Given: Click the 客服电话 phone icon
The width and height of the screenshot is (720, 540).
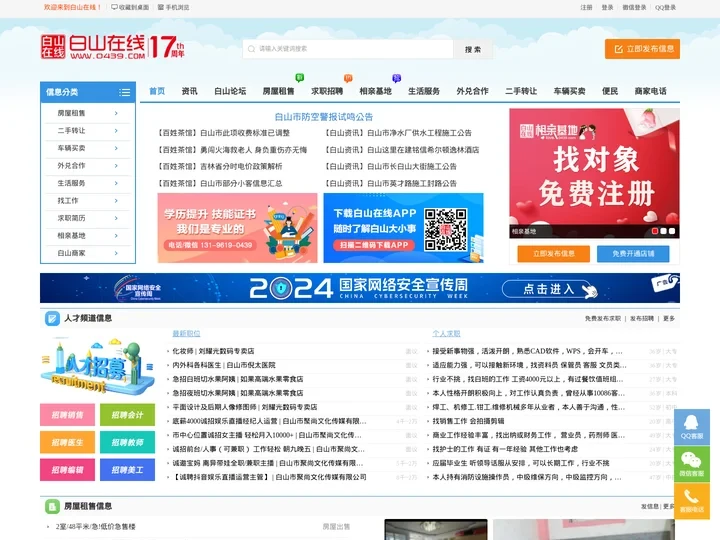Looking at the screenshot, I should pyautogui.click(x=692, y=501).
